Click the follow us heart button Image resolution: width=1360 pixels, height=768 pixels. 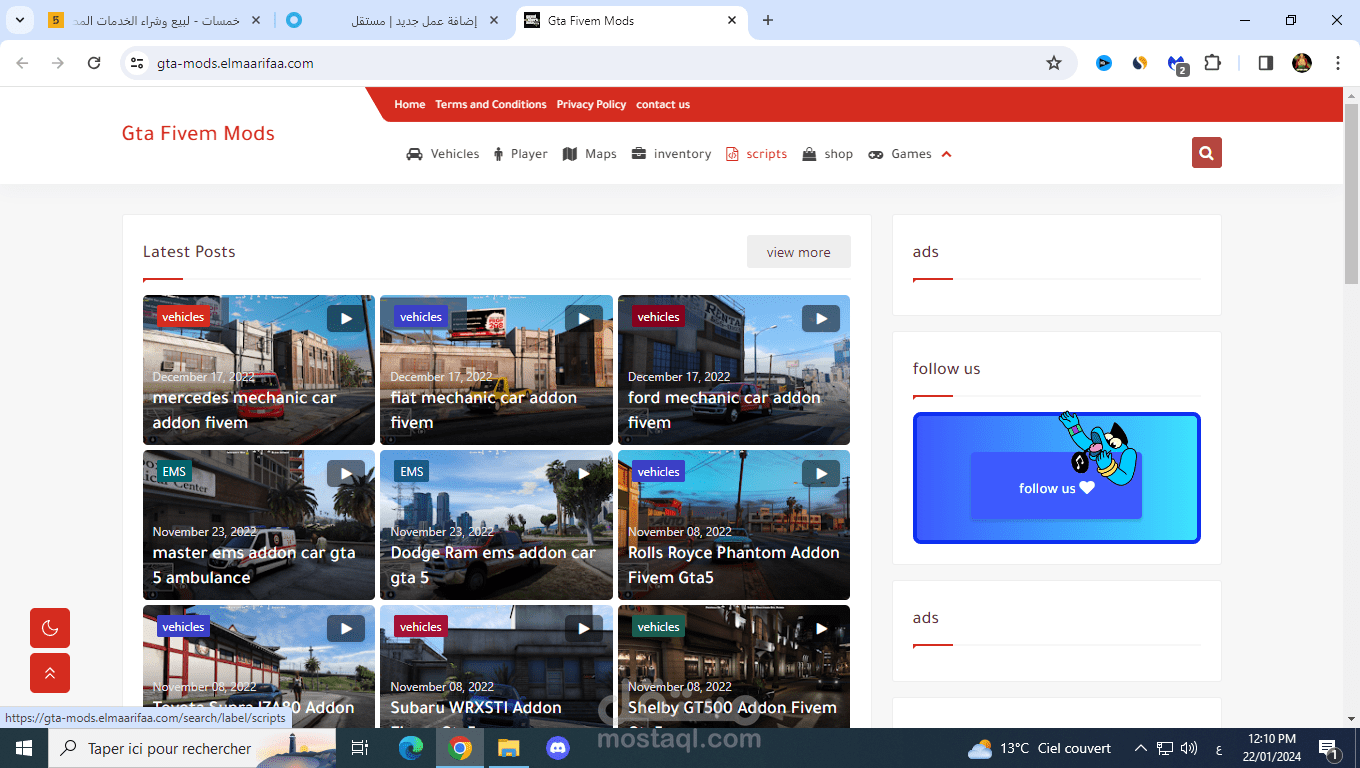coord(1056,486)
